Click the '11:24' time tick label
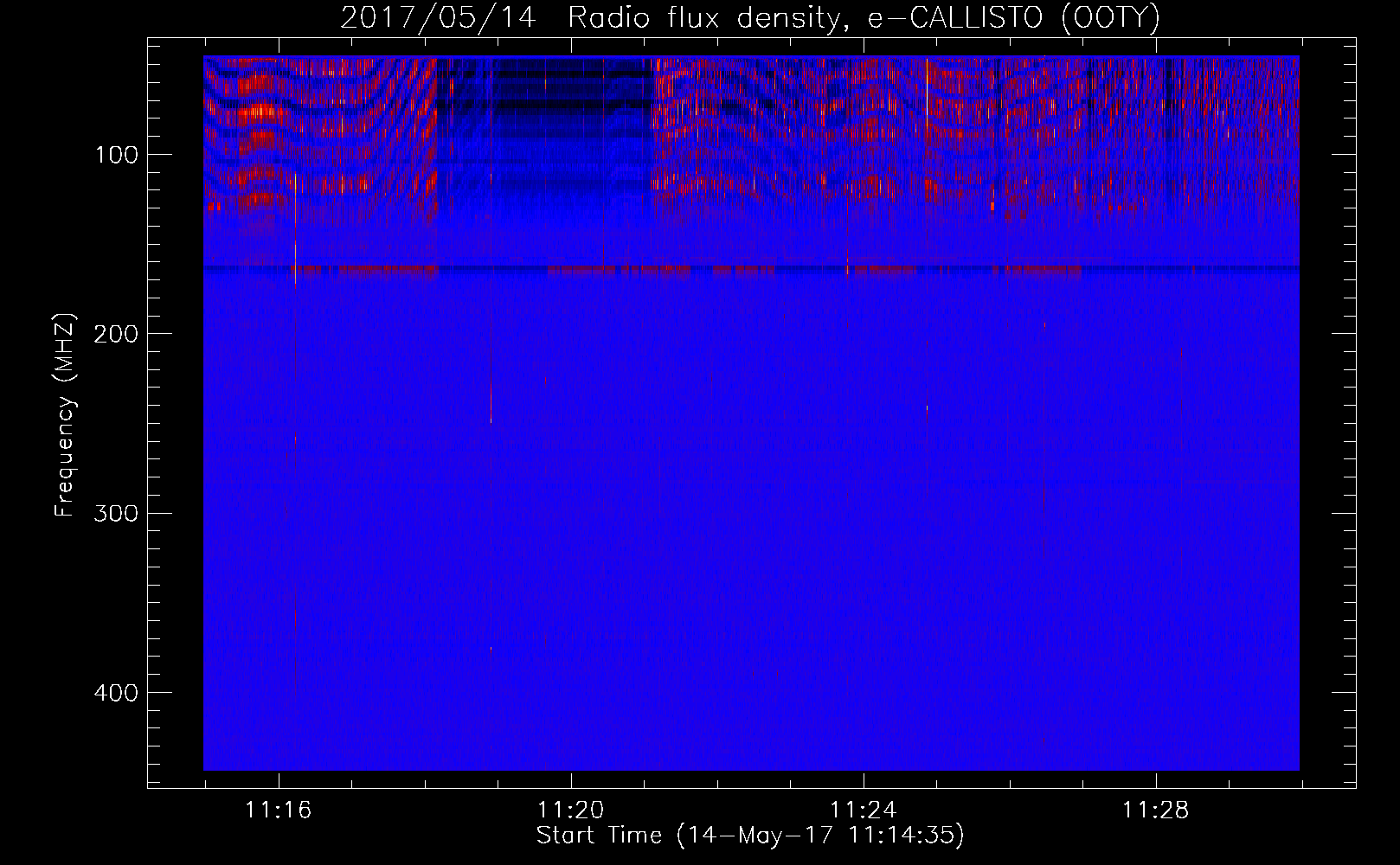Viewport: 1400px width, 865px height. tap(864, 811)
